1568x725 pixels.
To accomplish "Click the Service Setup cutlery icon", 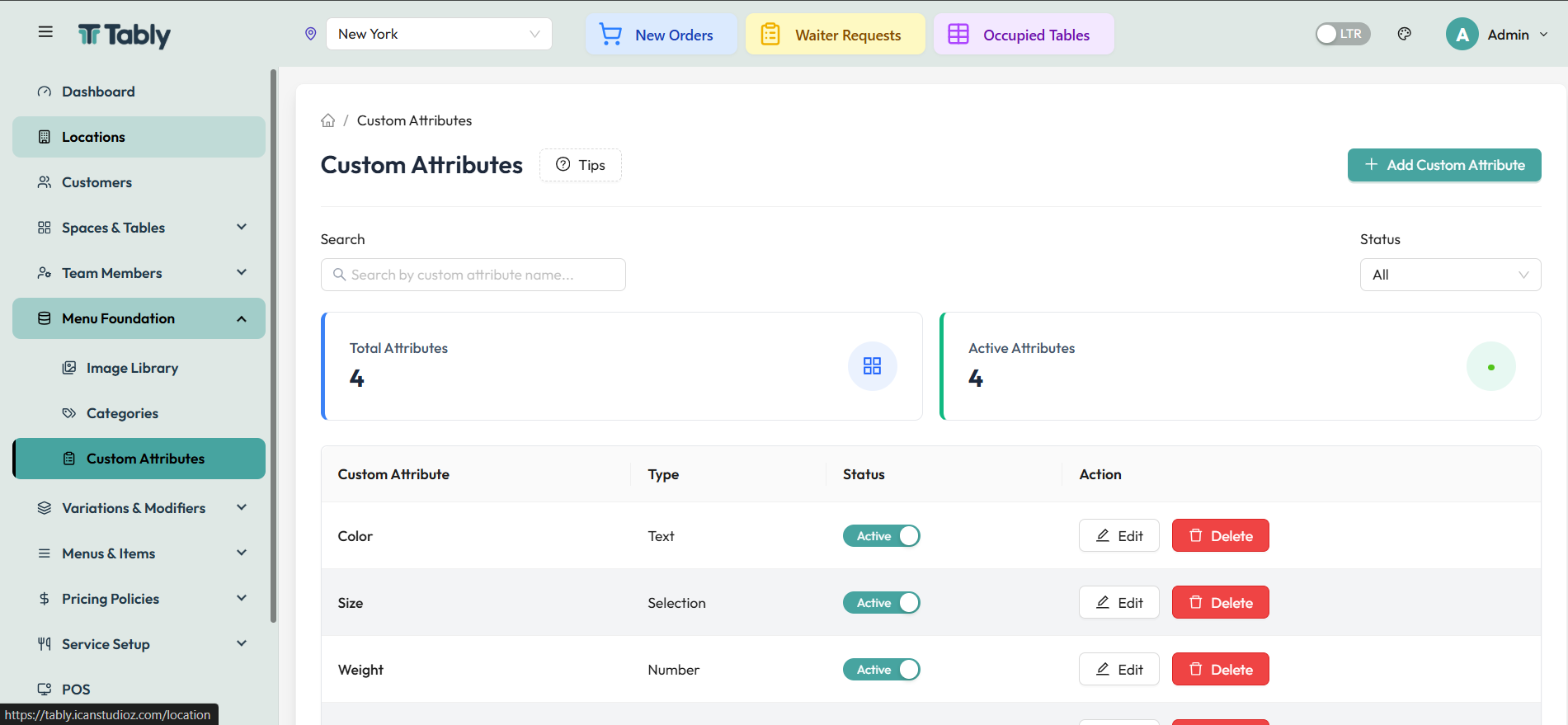I will click(45, 644).
